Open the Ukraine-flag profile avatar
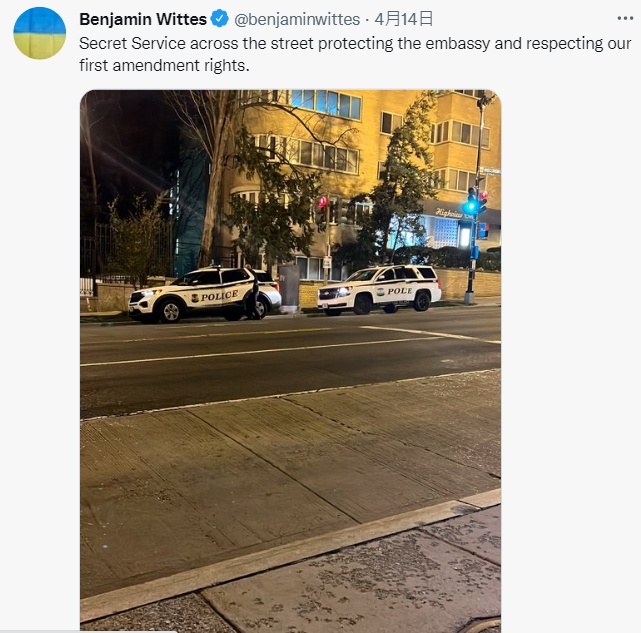 pyautogui.click(x=40, y=33)
